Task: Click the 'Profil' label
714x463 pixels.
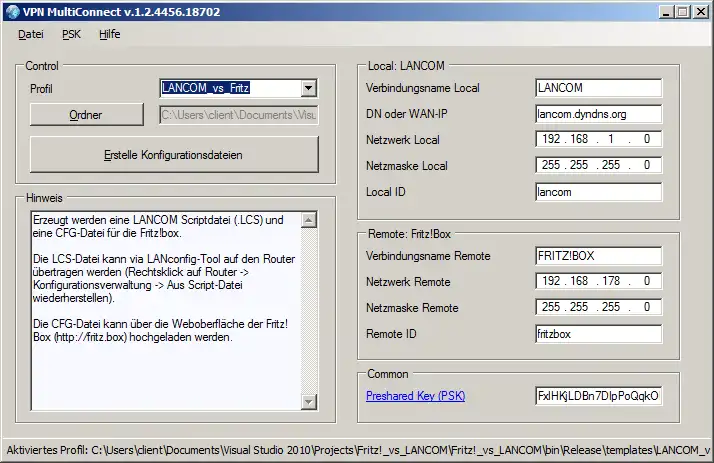Action: pyautogui.click(x=41, y=89)
